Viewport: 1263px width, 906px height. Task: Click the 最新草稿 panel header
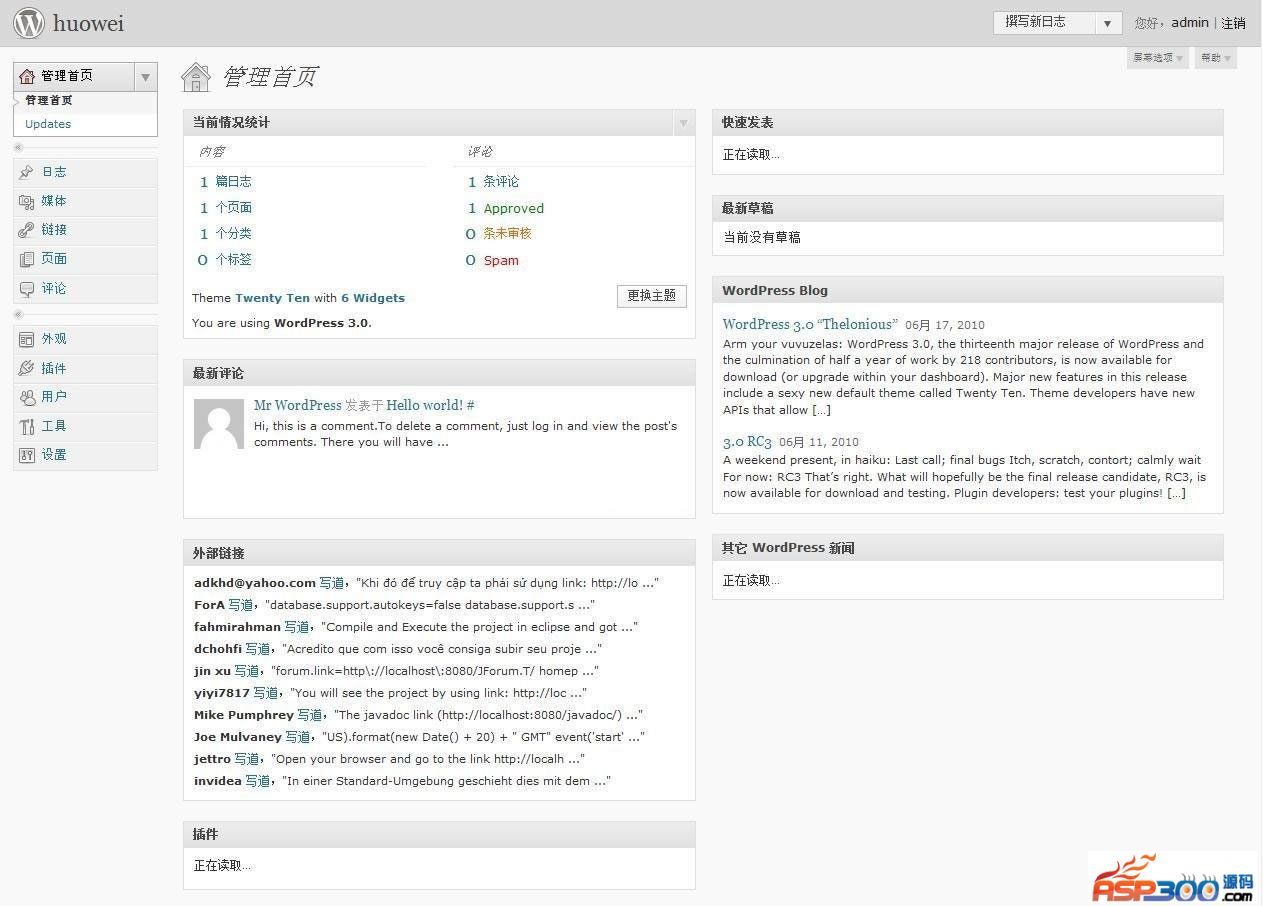(968, 209)
